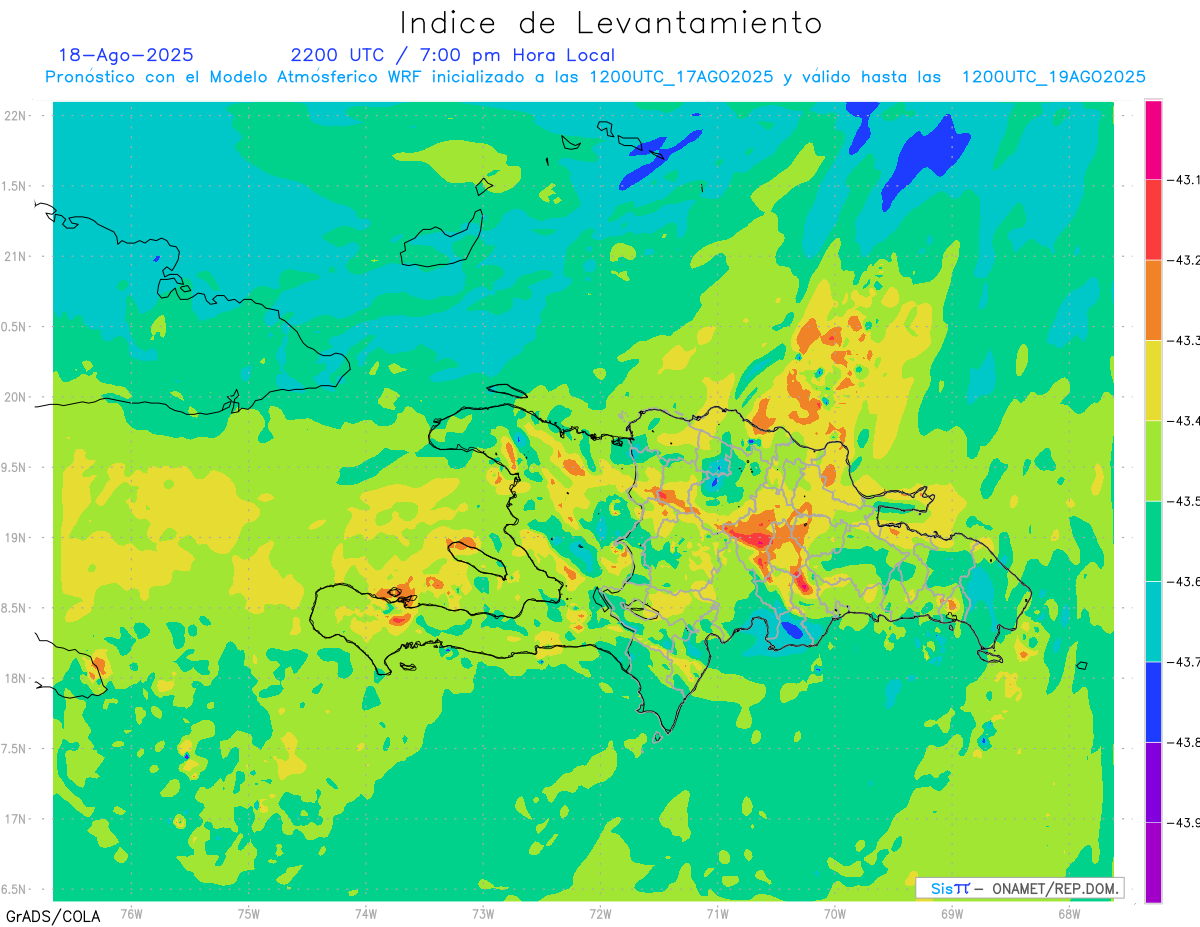Click the 19N latitude label

click(16, 538)
